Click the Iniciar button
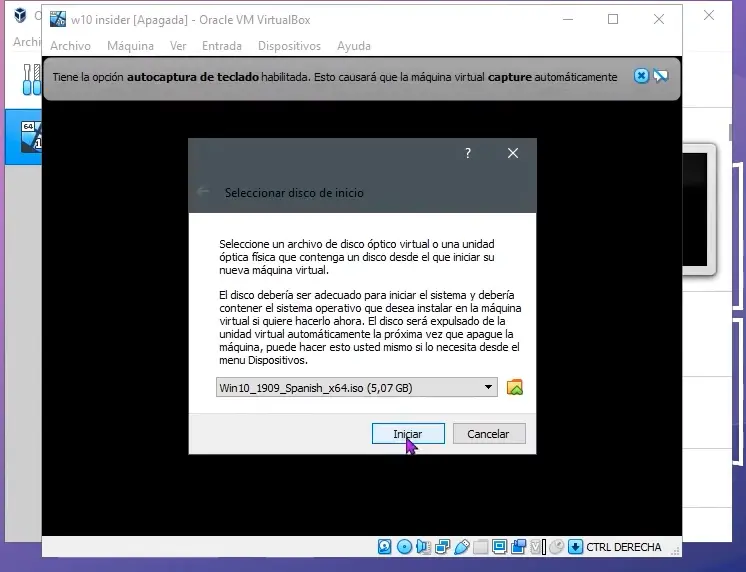 [x=408, y=434]
